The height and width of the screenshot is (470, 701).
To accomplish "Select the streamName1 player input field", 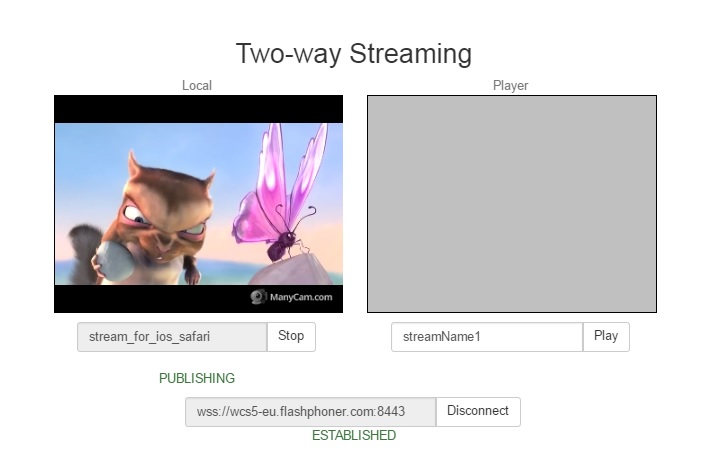I will [x=487, y=336].
